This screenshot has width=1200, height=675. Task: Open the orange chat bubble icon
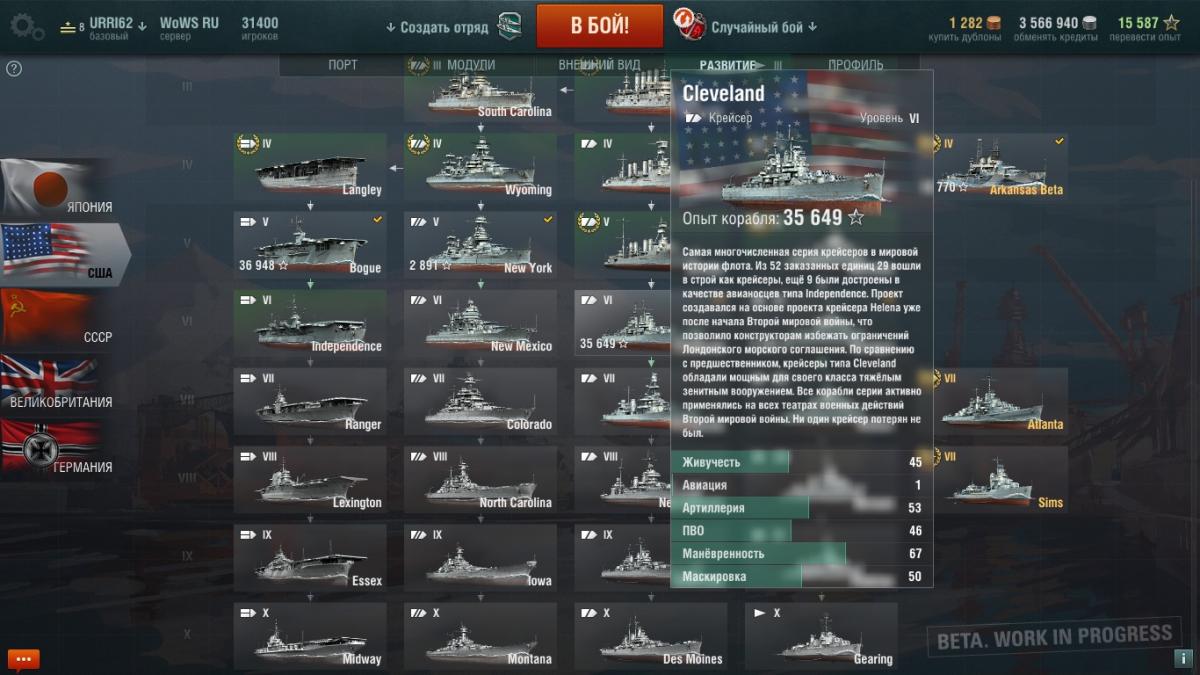click(x=23, y=659)
